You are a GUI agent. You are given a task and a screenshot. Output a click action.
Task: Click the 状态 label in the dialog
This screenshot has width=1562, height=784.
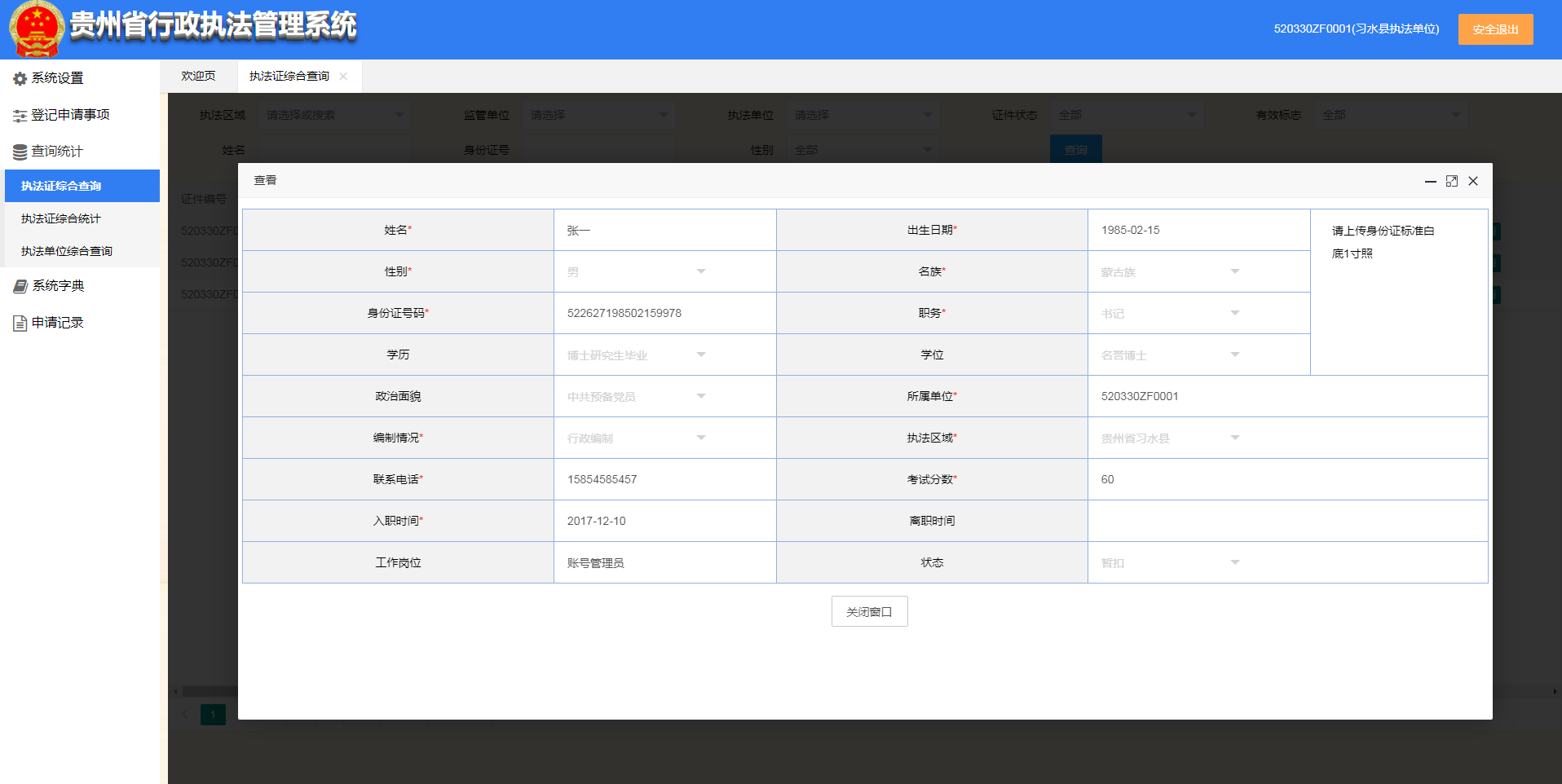932,562
